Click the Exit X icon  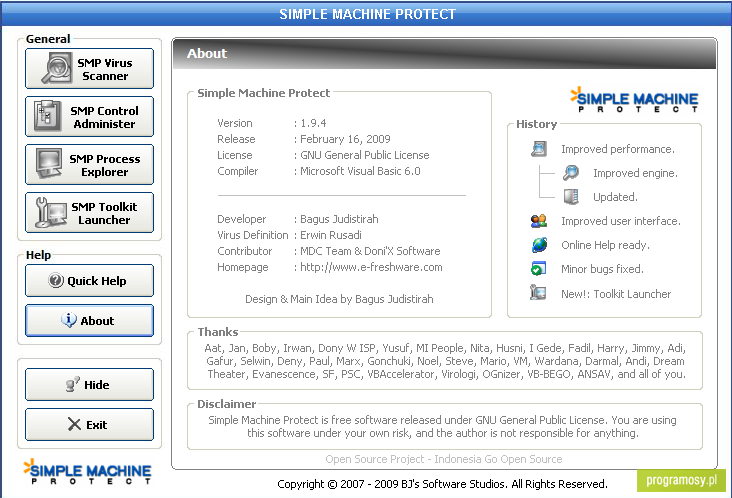tap(74, 424)
